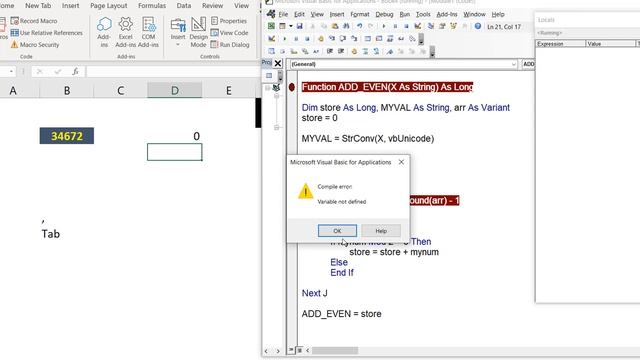Click Run Dialog in Excel Controls group

230,44
